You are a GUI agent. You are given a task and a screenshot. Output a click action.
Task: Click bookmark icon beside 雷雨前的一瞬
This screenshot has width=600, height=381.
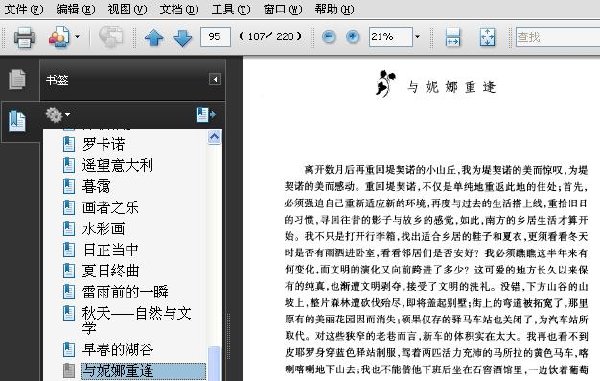tap(69, 291)
